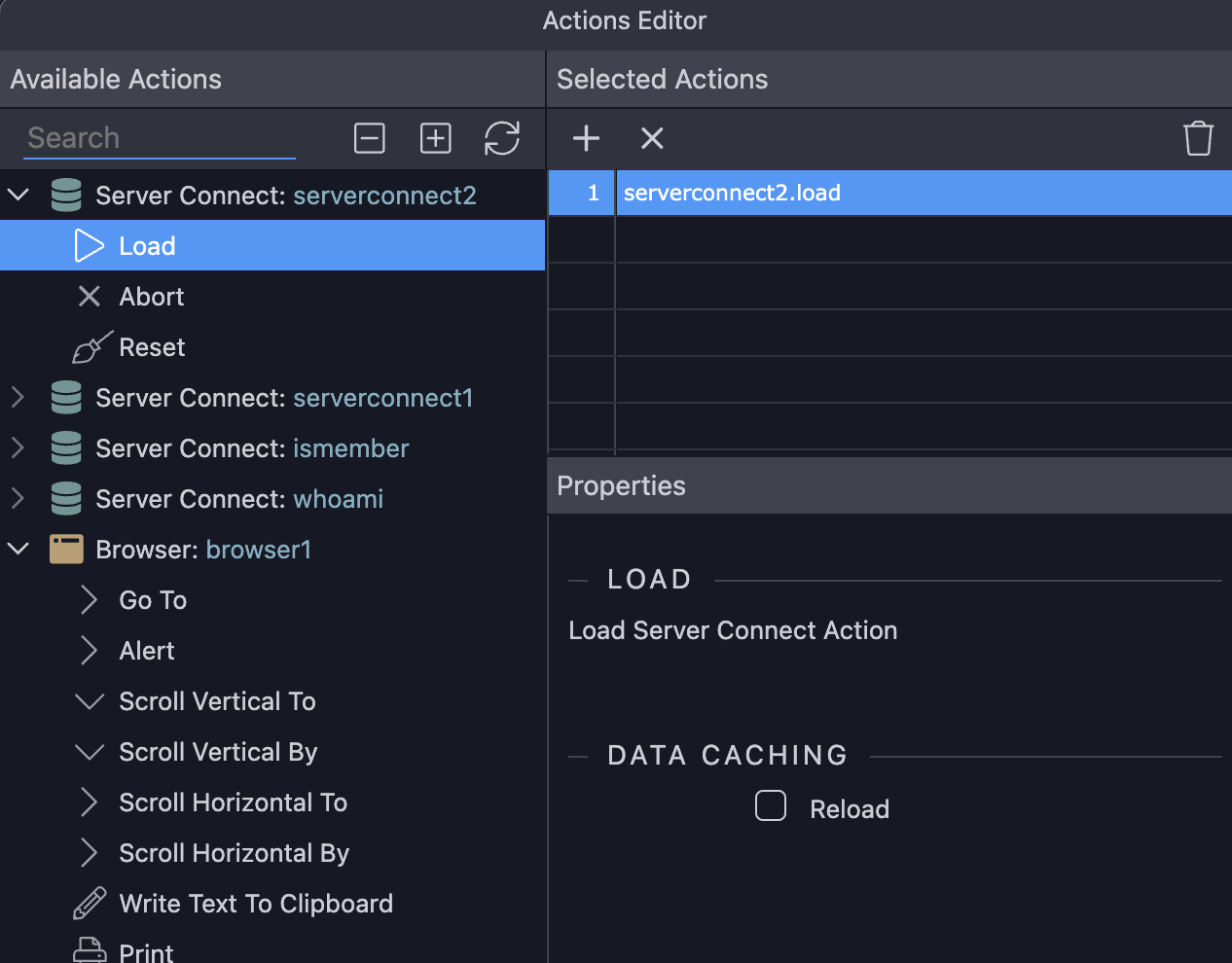Add the selected action using the plus icon
Screen dimensions: 1232x963
coord(586,138)
